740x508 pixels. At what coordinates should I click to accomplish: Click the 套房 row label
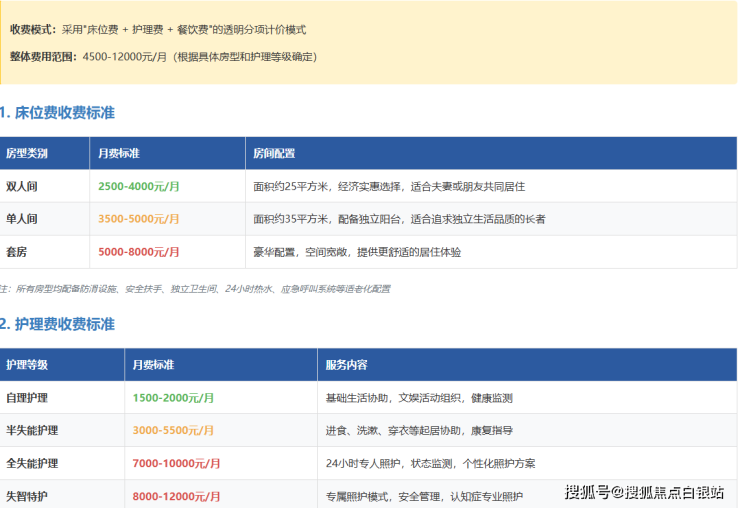17,252
